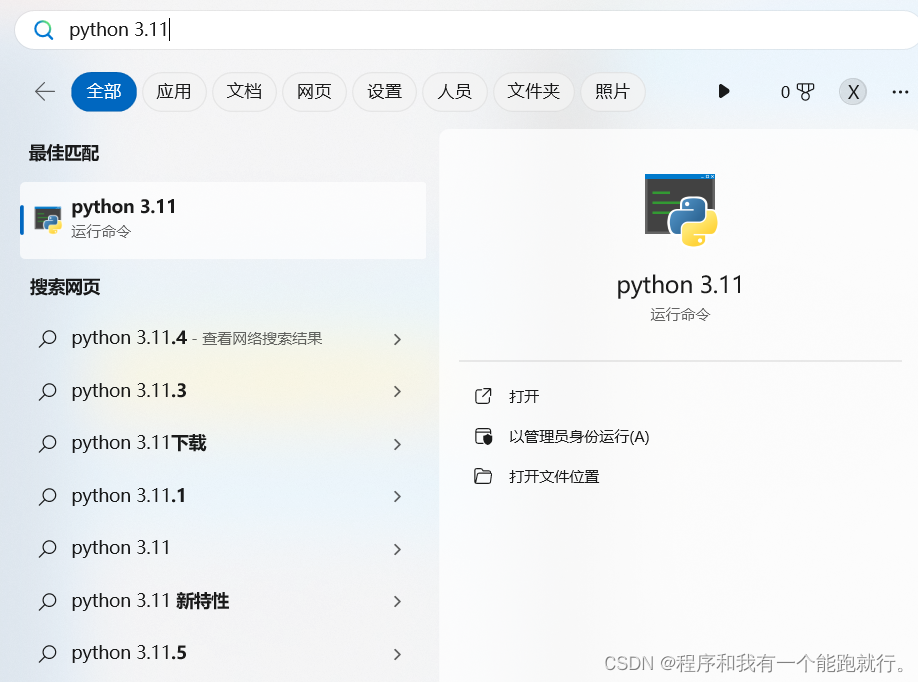918x682 pixels.
Task: Click the search magnifier icon
Action: pos(41,29)
